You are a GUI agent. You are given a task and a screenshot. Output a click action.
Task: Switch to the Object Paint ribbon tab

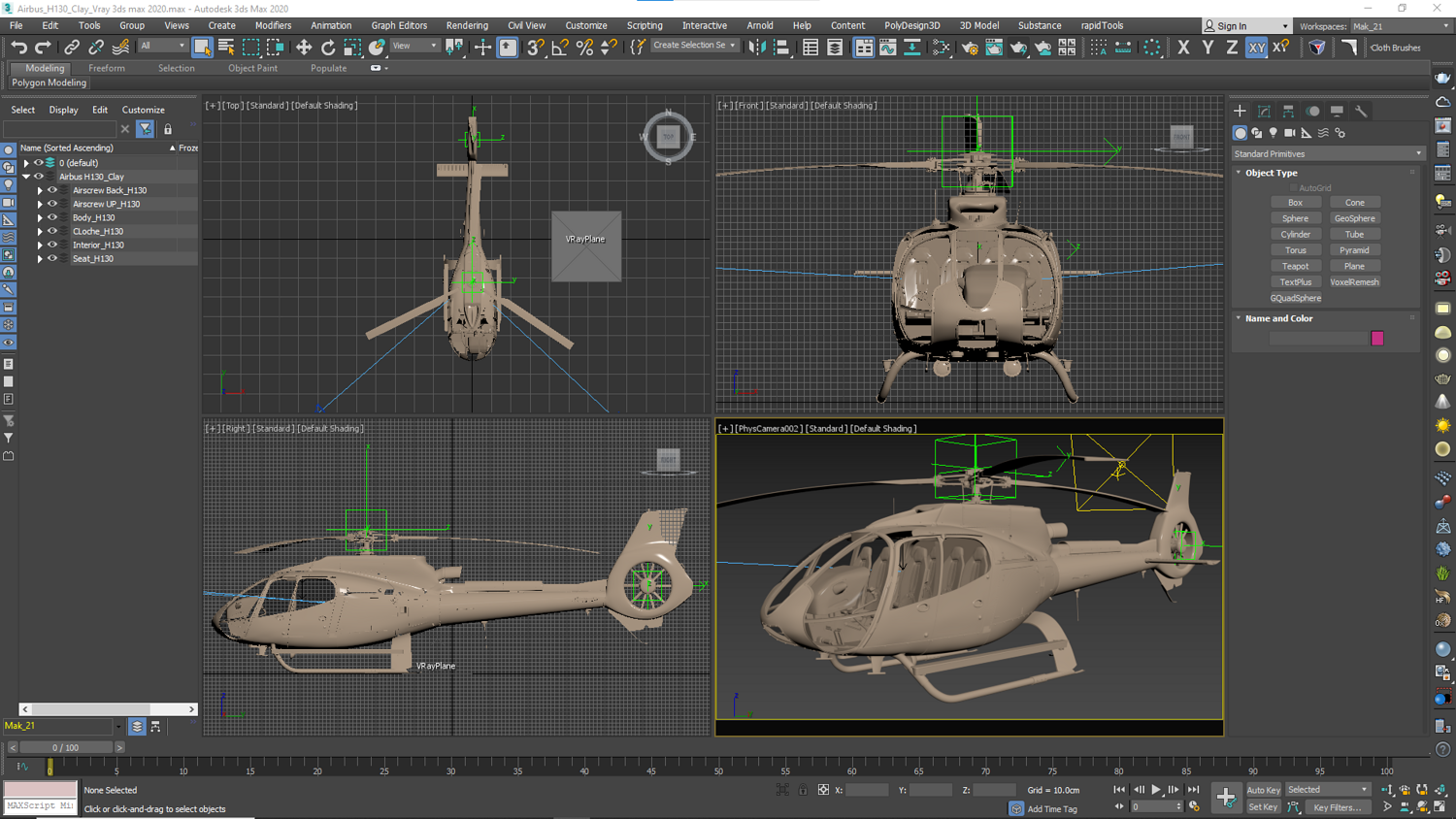(x=252, y=68)
